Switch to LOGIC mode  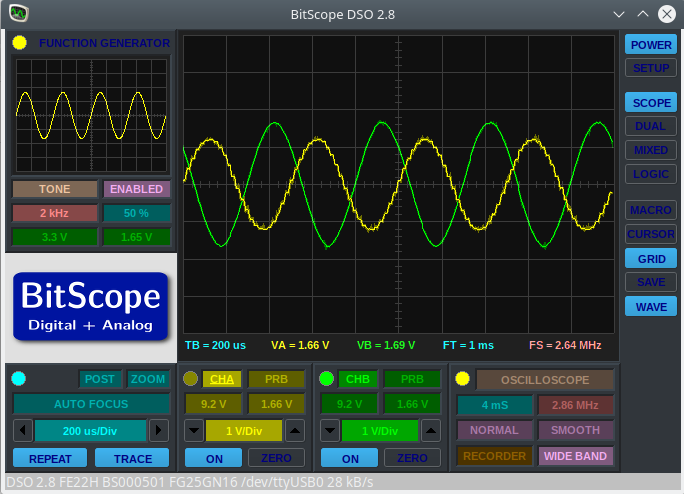(650, 174)
